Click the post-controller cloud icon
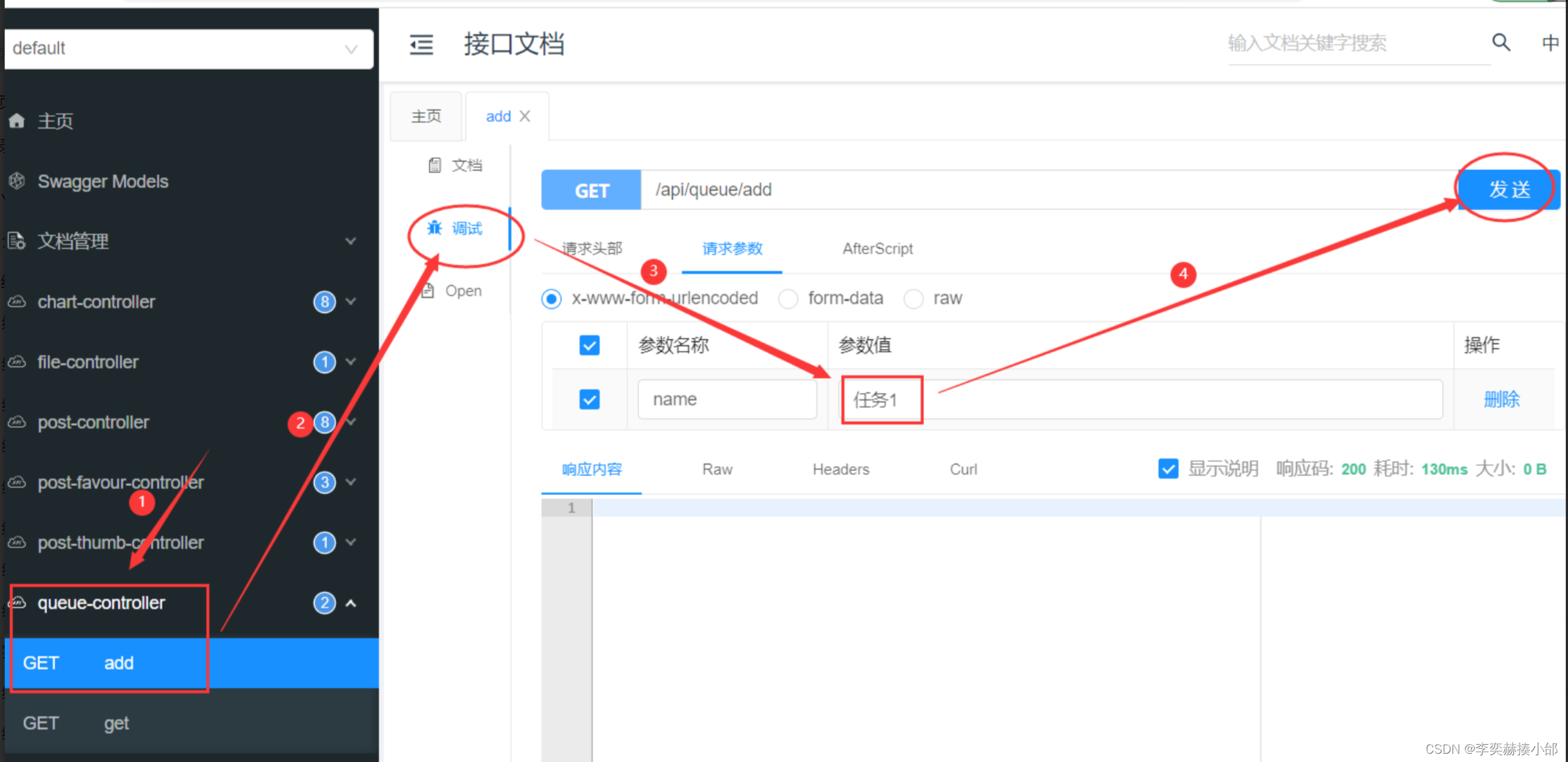This screenshot has width=1568, height=762. (x=17, y=422)
